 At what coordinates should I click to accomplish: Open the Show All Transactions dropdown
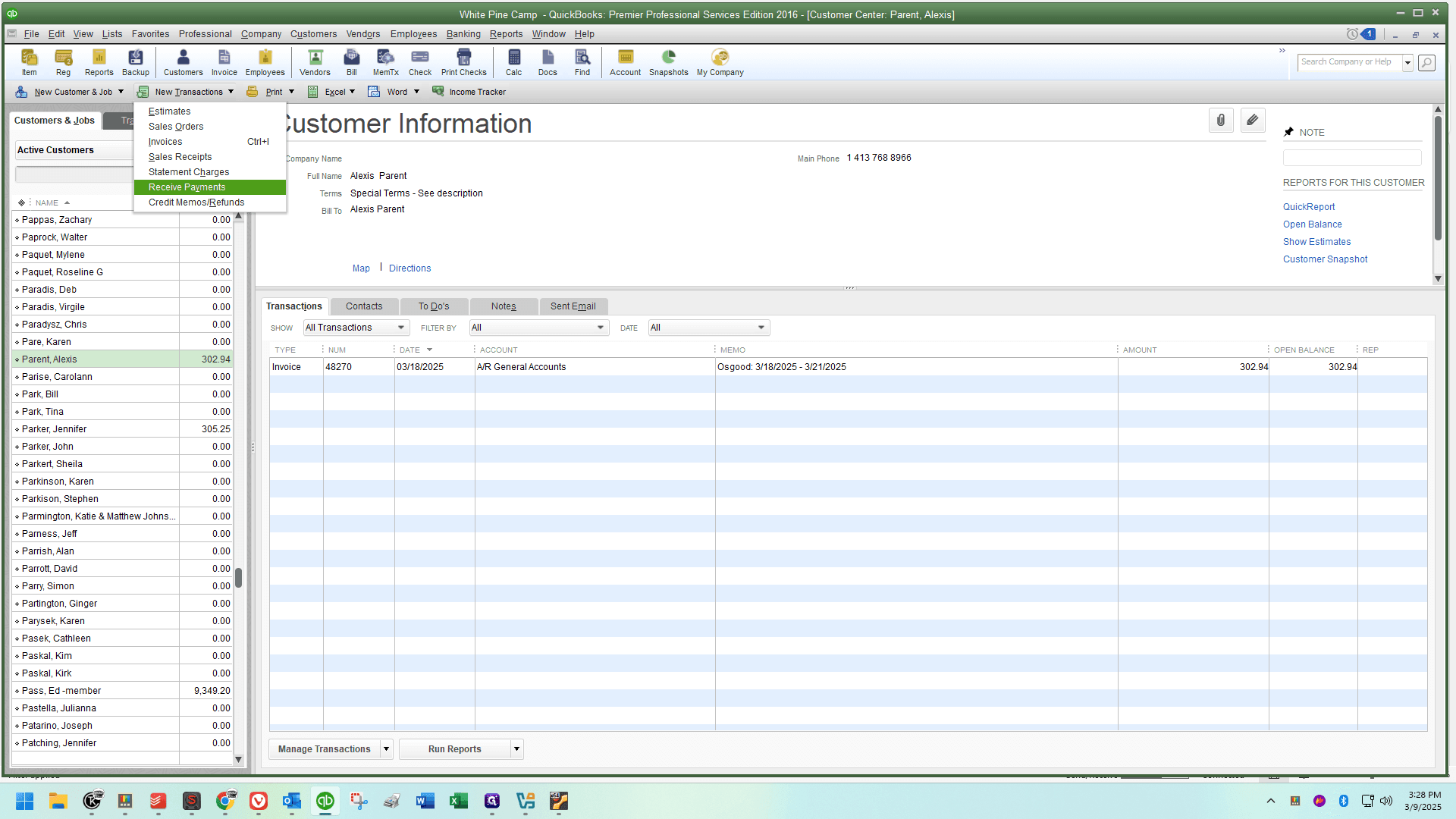tap(356, 328)
